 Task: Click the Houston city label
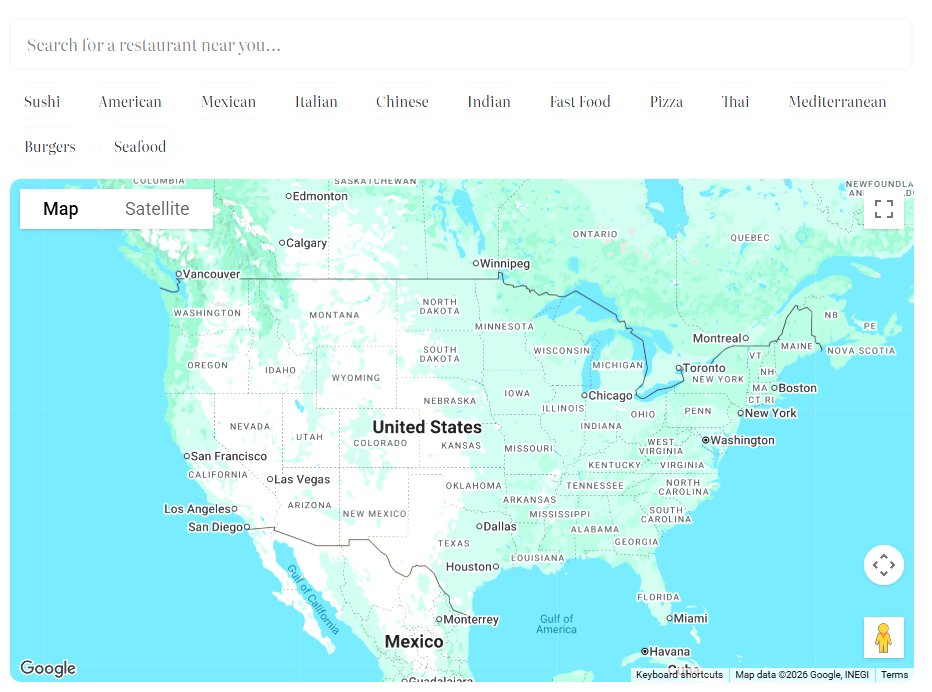[x=468, y=567]
